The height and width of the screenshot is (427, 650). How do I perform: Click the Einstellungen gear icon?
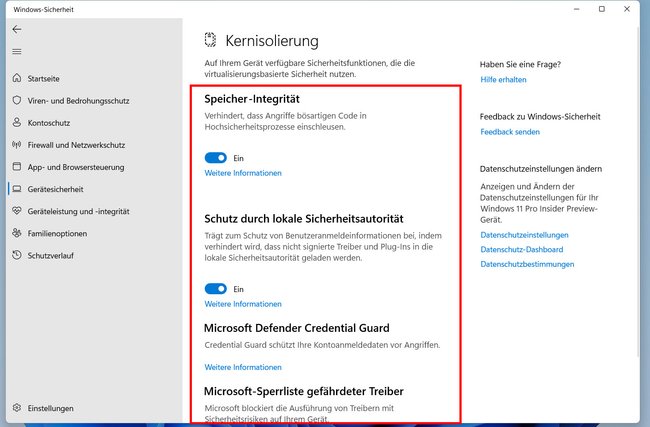click(17, 408)
